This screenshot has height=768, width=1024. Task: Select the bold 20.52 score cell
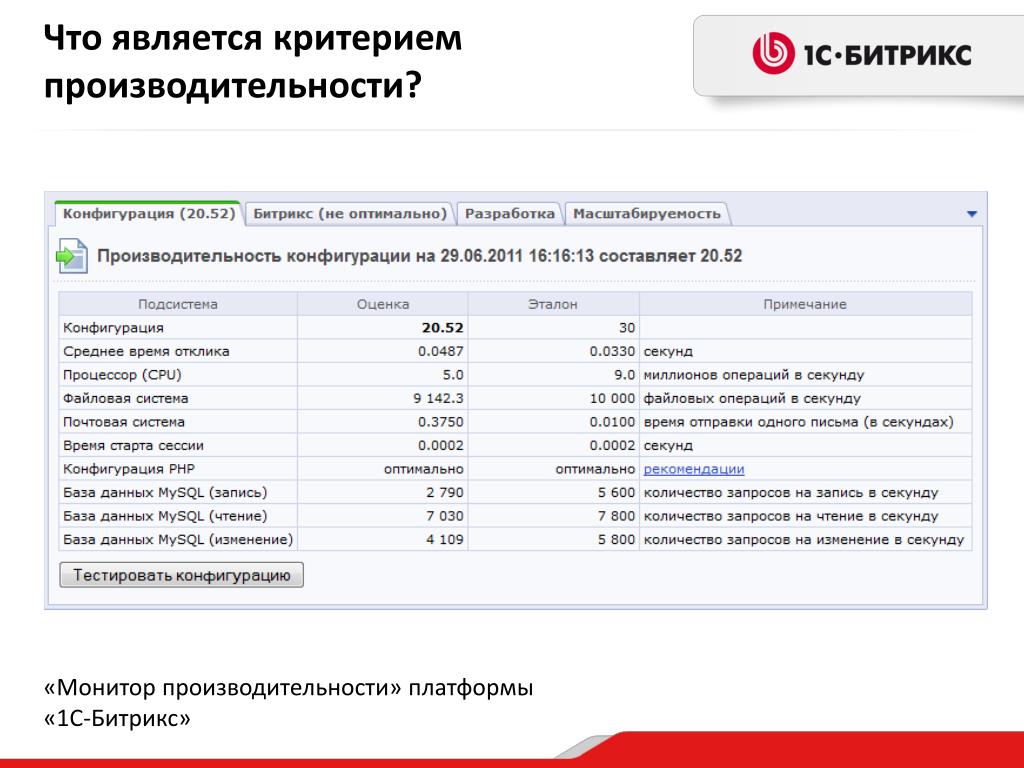click(442, 328)
